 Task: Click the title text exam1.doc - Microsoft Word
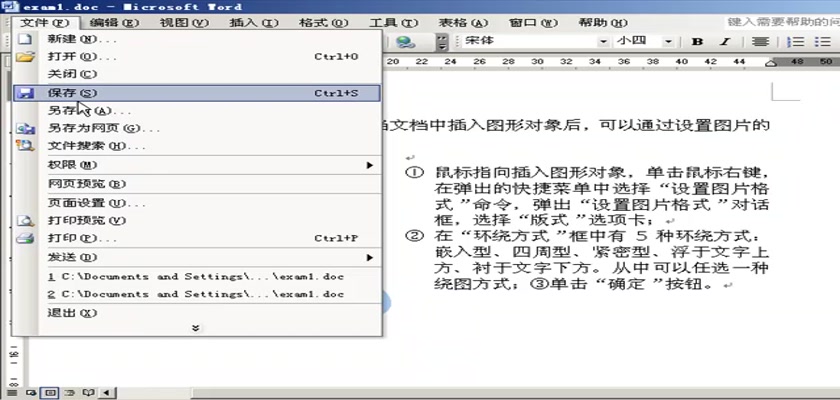132,6
